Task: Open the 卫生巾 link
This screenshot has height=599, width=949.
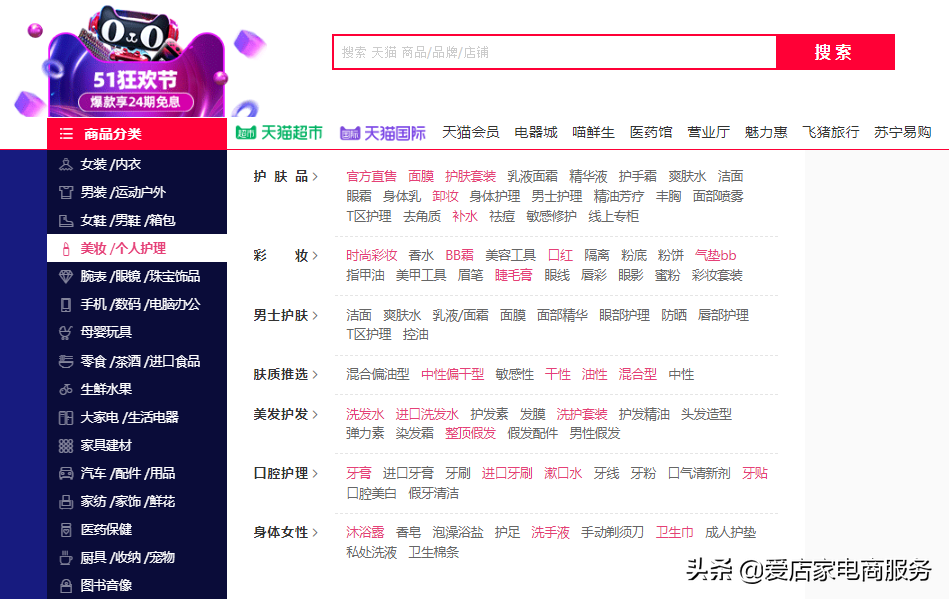Action: (674, 532)
